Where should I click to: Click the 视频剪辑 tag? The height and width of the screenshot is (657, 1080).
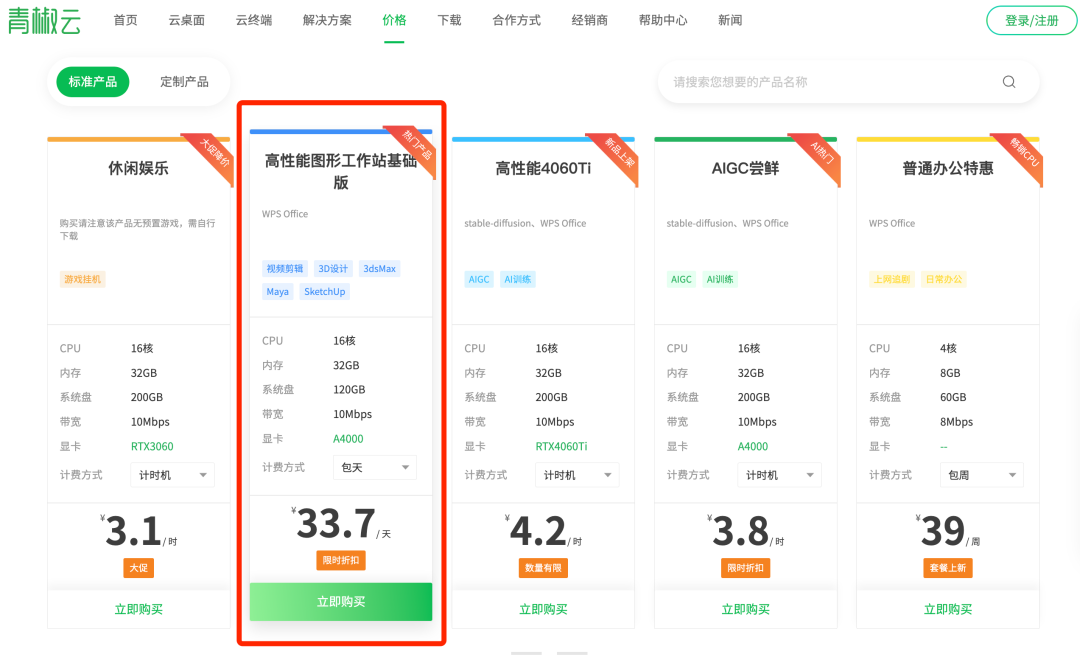click(x=284, y=269)
